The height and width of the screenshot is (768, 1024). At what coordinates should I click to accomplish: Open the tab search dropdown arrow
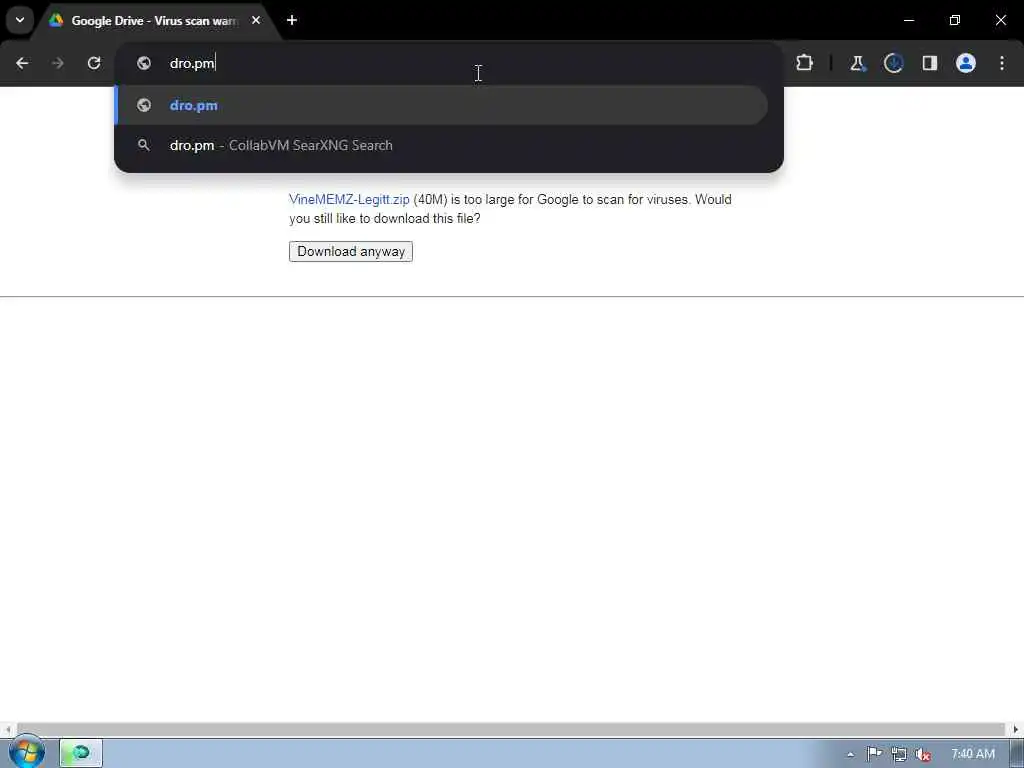click(x=20, y=20)
